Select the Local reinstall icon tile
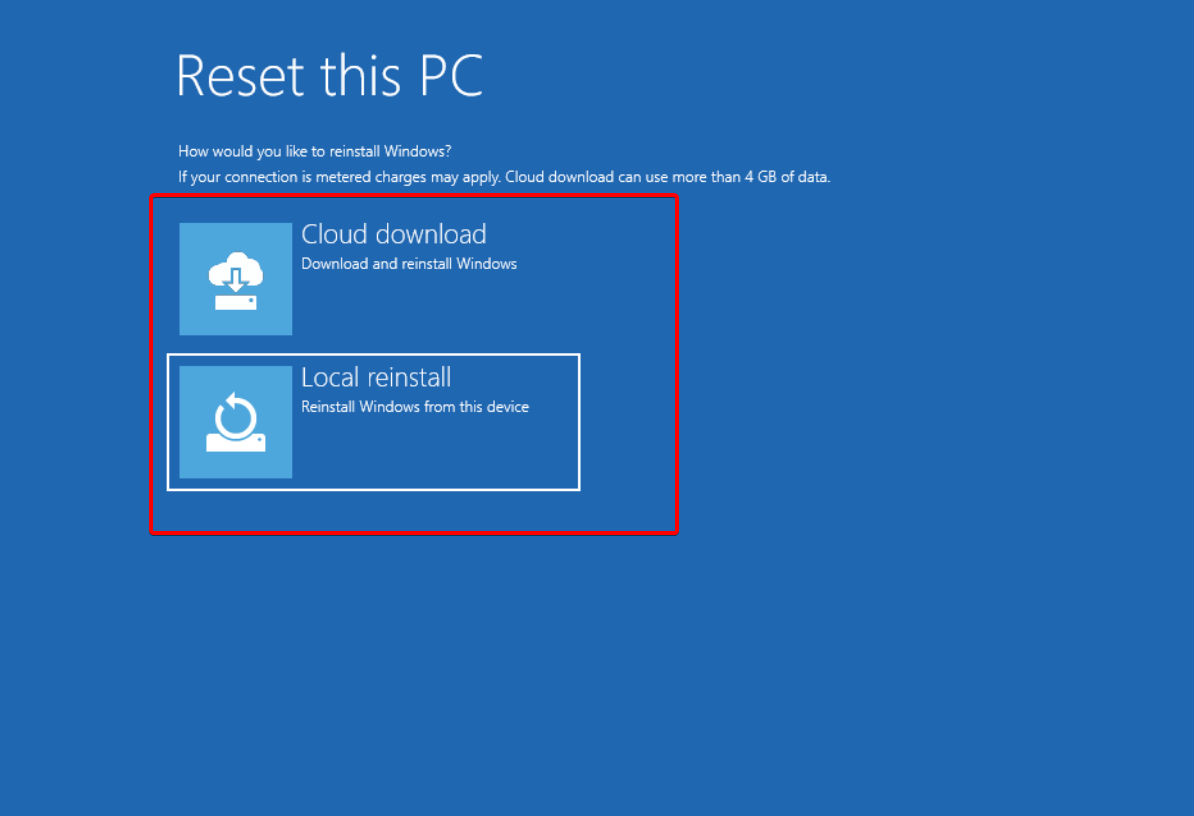1194x816 pixels. tap(235, 422)
